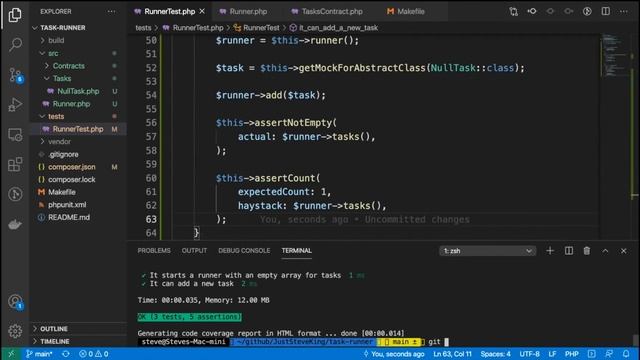
Task: Click synchronize changes icon in status bar
Action: pyautogui.click(x=66, y=354)
